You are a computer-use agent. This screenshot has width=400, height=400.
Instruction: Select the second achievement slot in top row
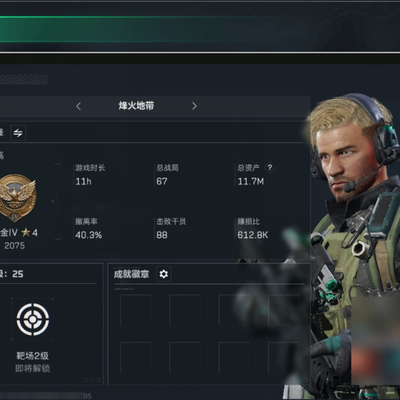[185, 310]
